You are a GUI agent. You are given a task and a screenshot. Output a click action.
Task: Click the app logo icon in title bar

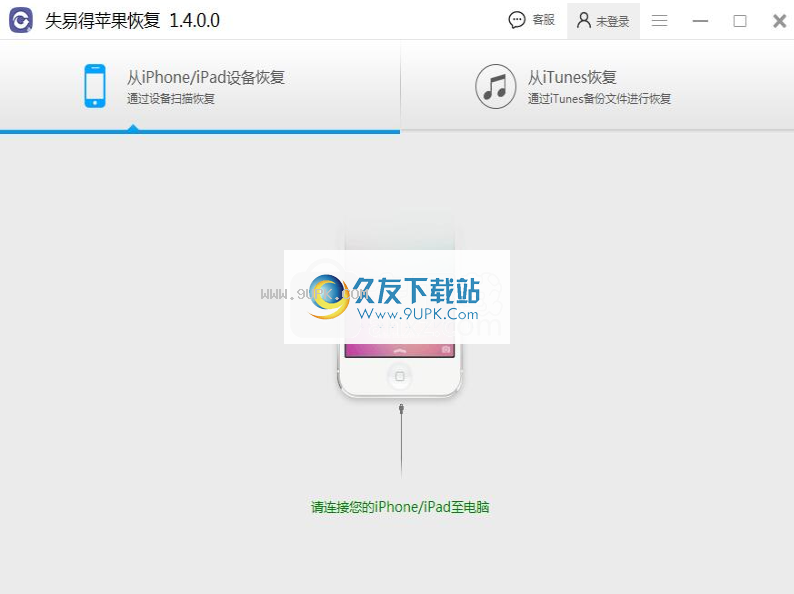click(x=21, y=20)
